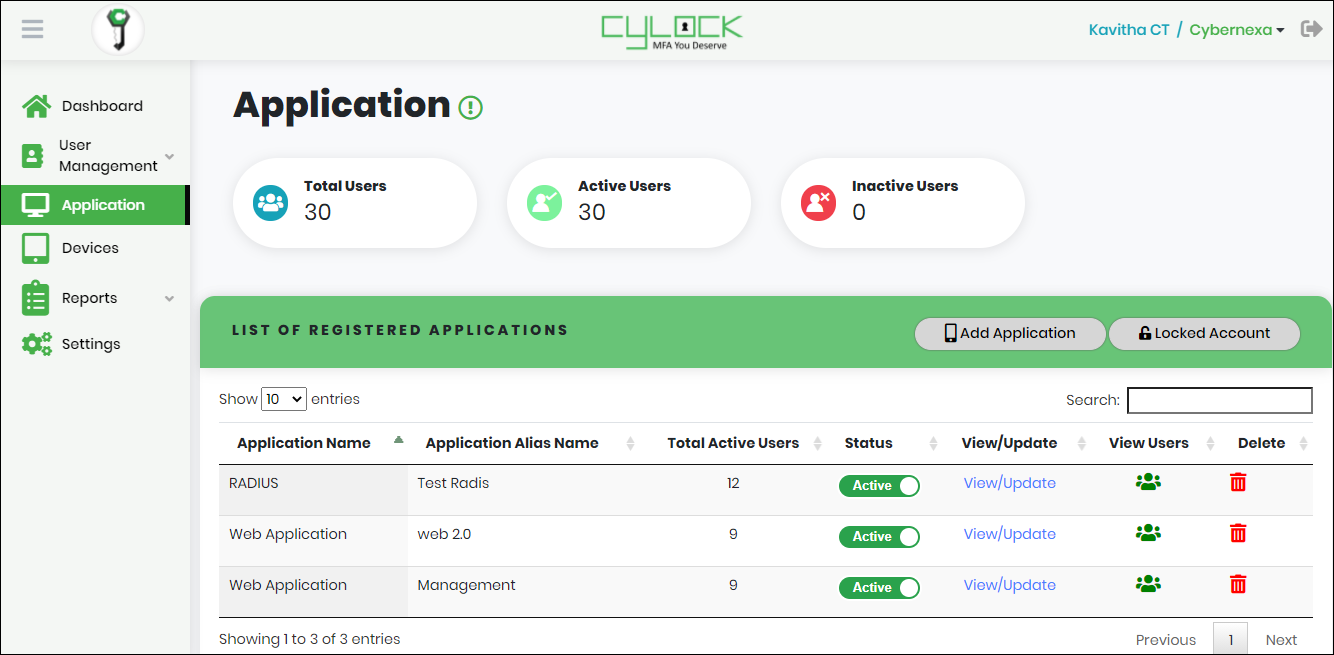Delete the RADIUS application via trash icon

[1238, 483]
